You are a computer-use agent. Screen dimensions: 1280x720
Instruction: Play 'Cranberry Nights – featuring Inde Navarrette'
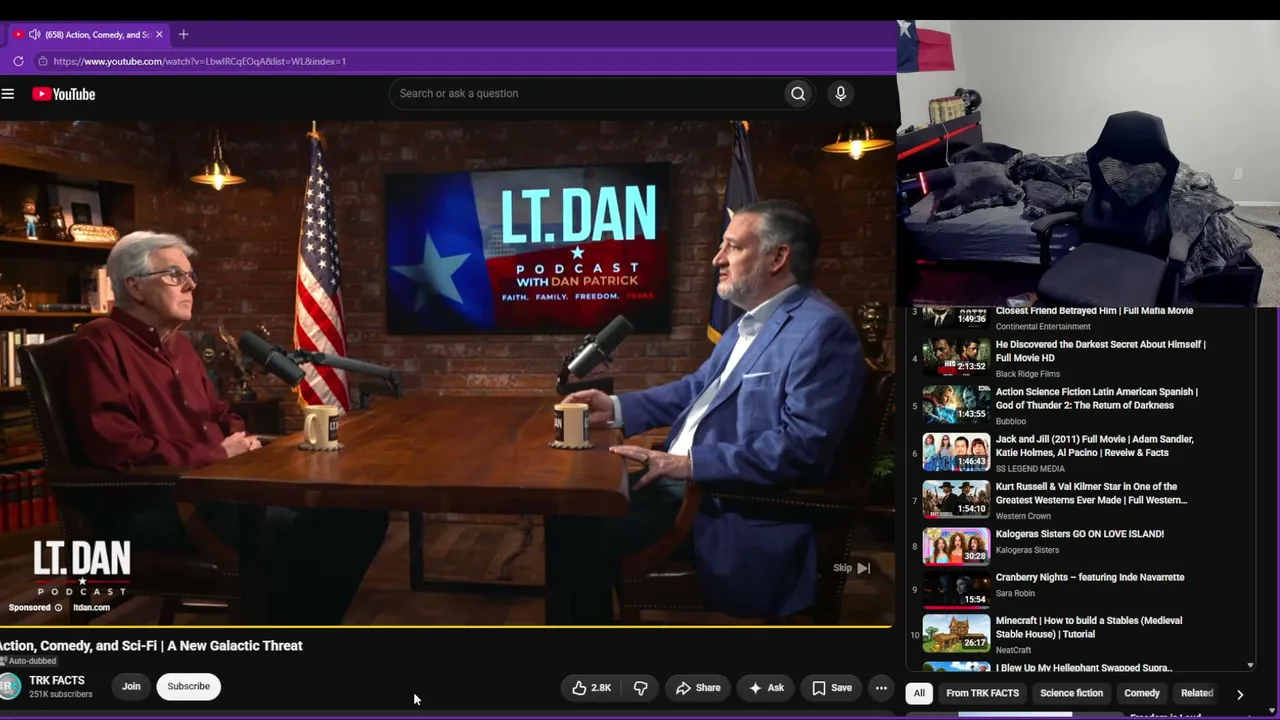pyautogui.click(x=1090, y=577)
